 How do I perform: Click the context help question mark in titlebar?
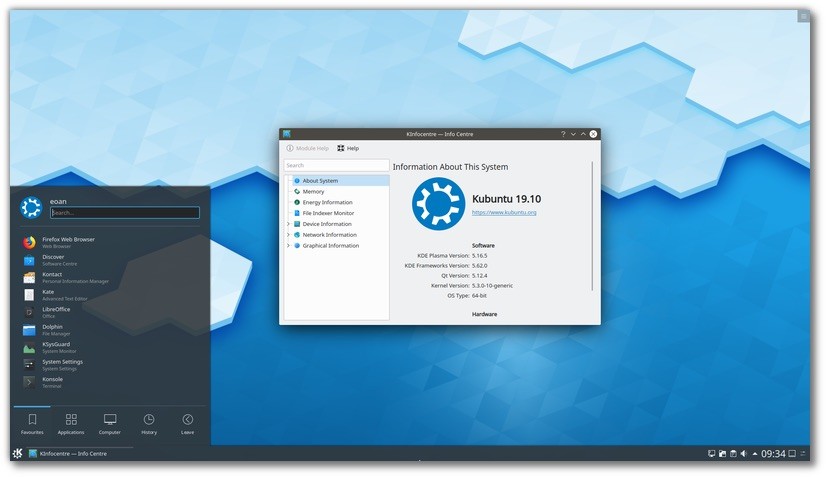click(563, 134)
